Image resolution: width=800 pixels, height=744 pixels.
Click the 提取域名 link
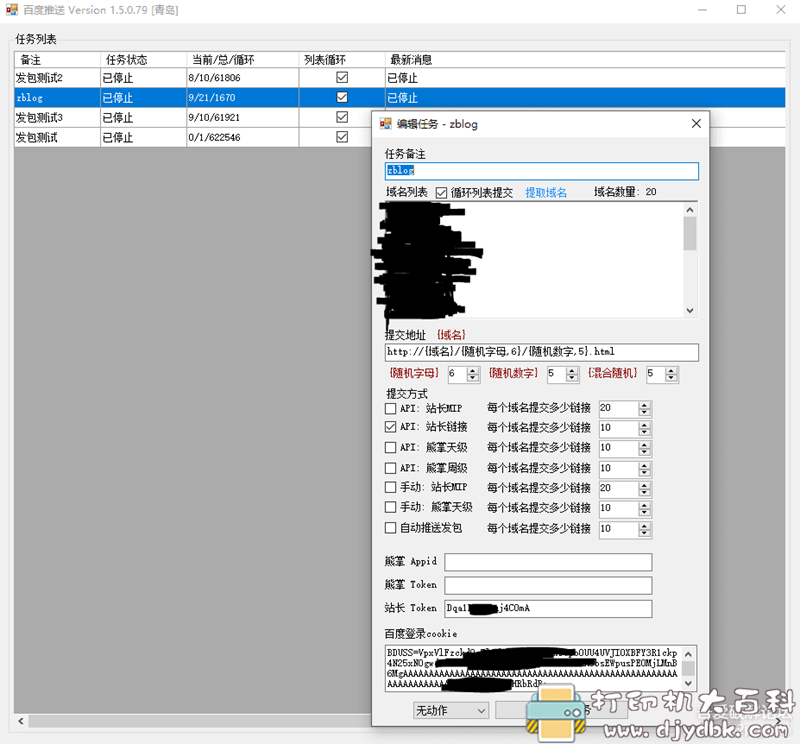coord(546,193)
